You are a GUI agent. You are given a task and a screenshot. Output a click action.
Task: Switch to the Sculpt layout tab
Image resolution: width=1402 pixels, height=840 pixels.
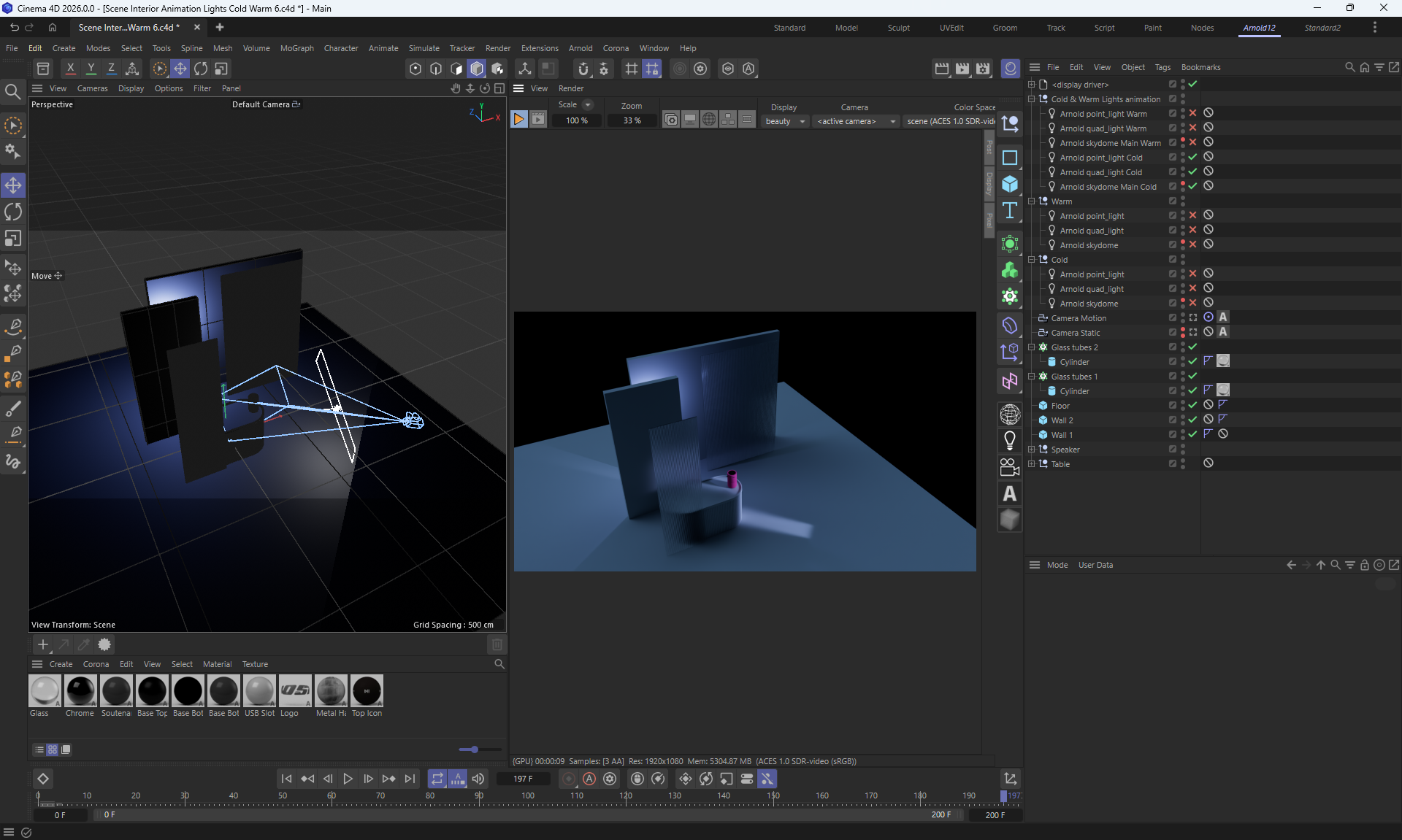point(898,28)
